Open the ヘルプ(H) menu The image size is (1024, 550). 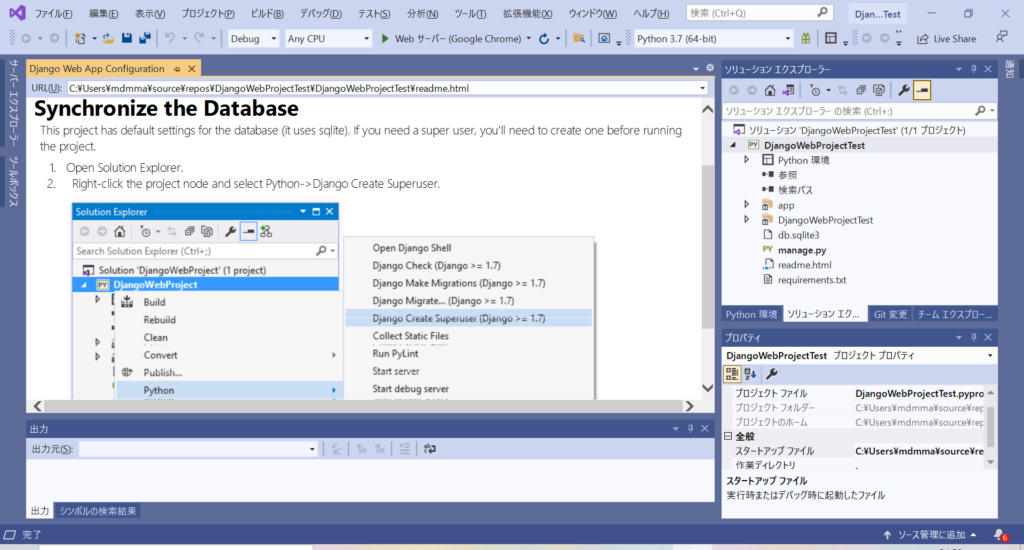tap(650, 13)
